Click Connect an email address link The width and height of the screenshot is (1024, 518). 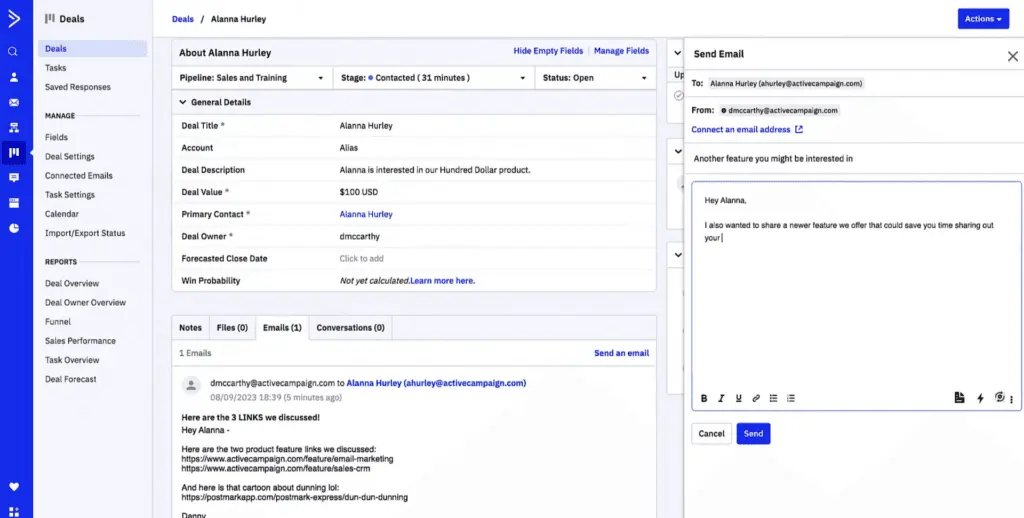point(741,130)
